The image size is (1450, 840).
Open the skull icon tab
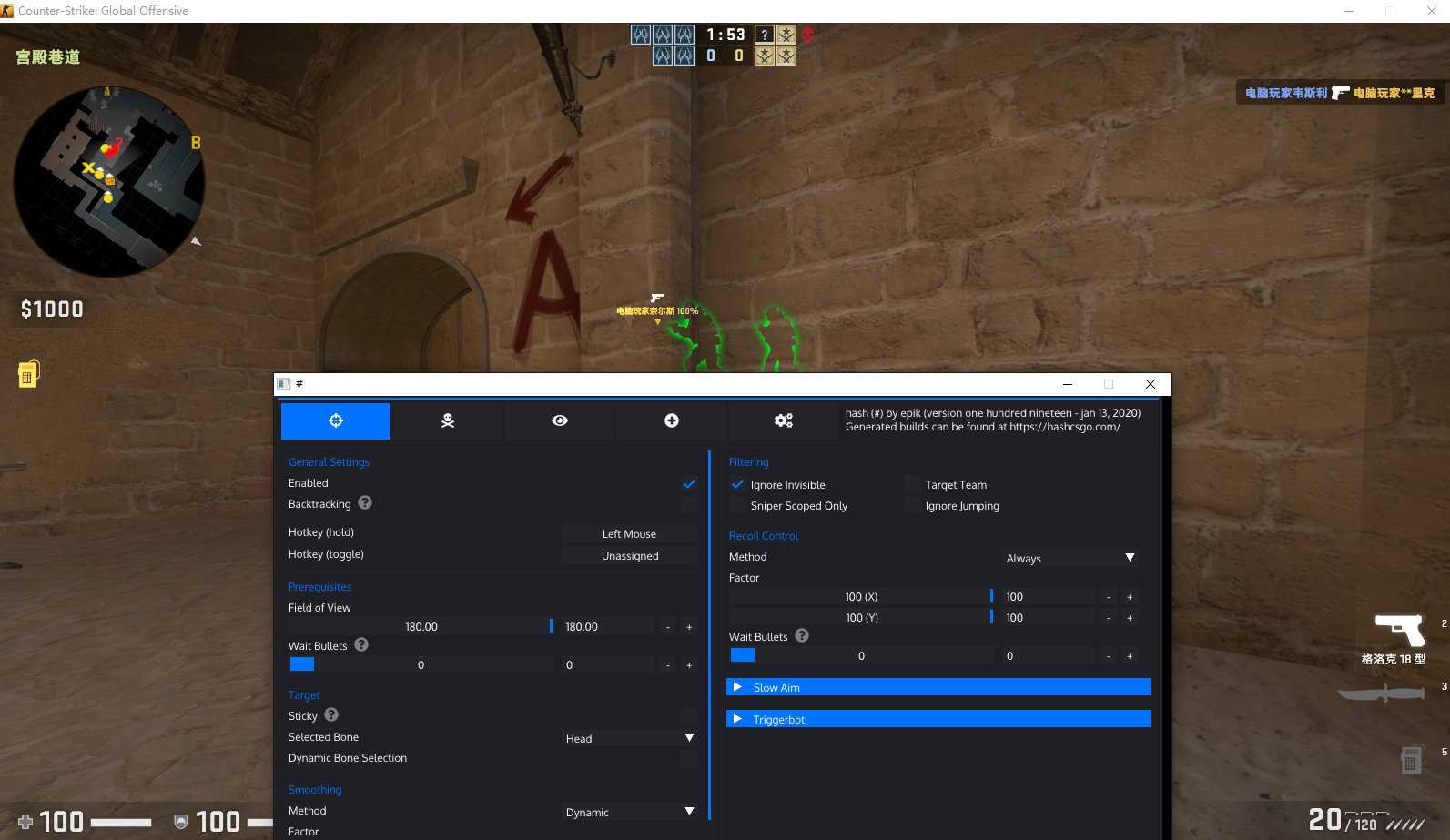[448, 420]
